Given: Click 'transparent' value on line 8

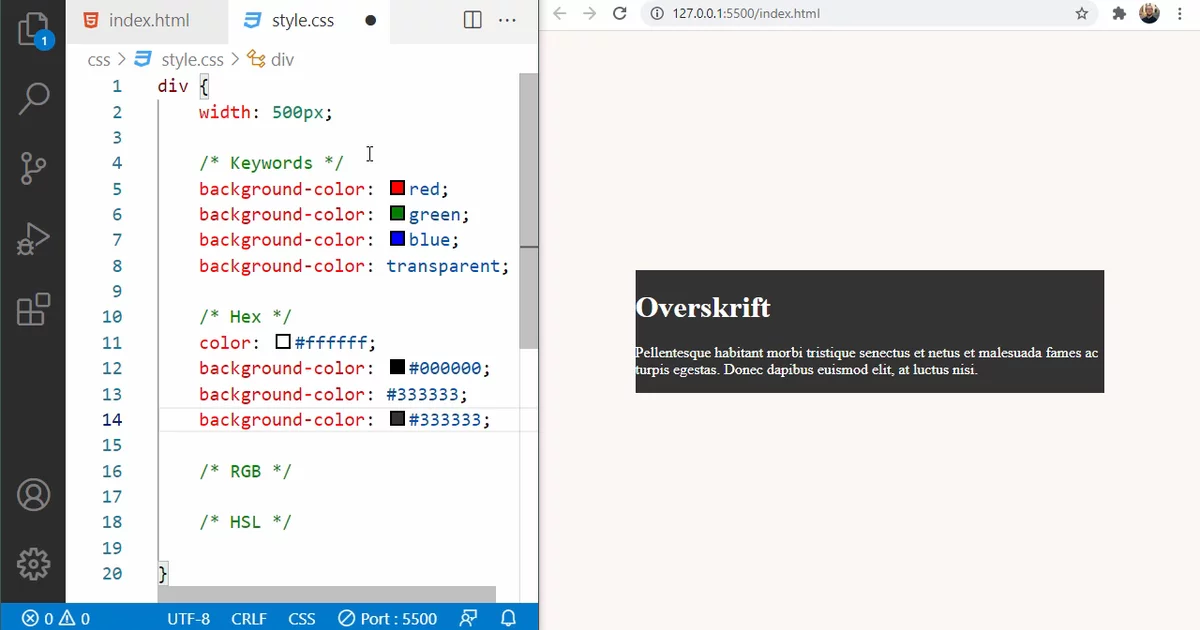Looking at the screenshot, I should click(x=443, y=266).
